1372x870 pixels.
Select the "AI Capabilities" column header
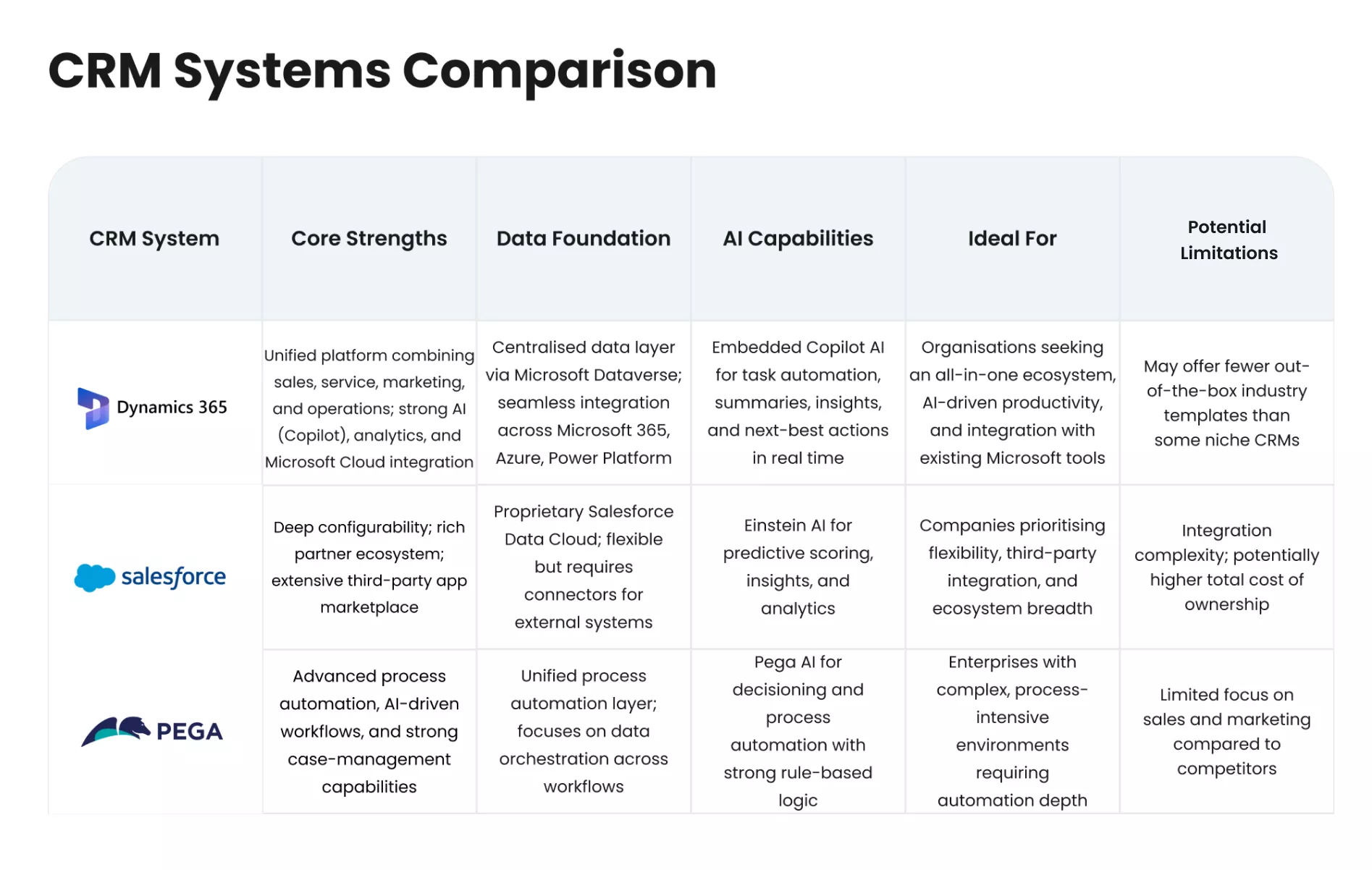(x=798, y=238)
